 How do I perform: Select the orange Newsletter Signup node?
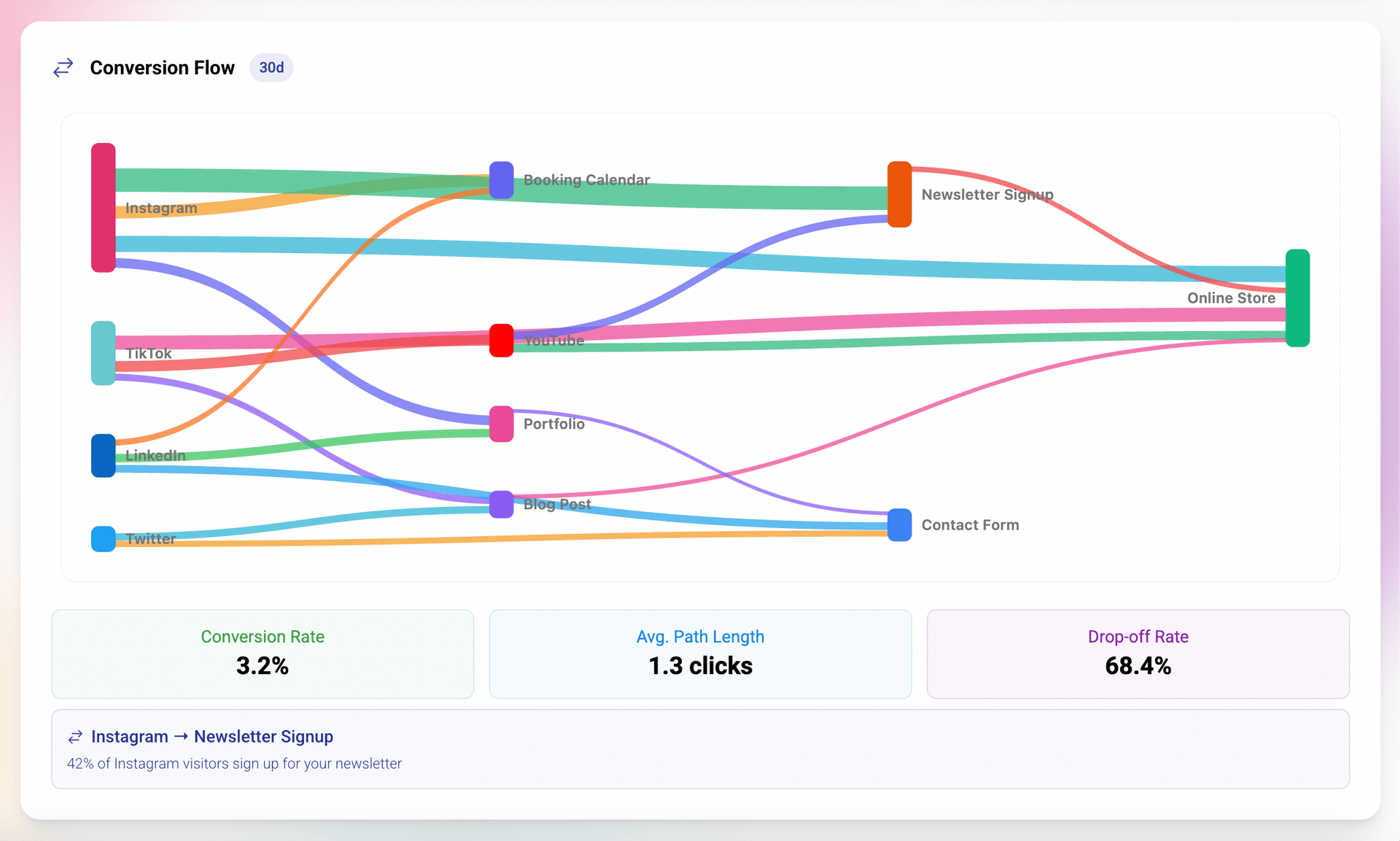[899, 194]
